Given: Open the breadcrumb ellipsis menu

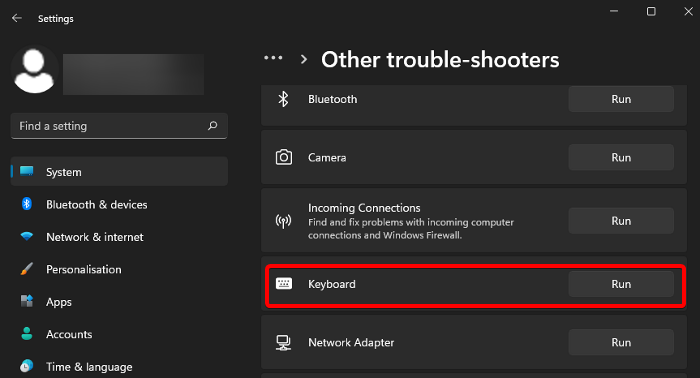Looking at the screenshot, I should point(273,58).
